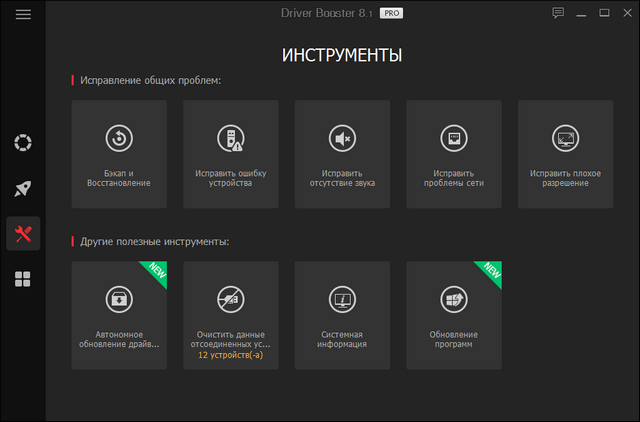Open Исправить плохое разрешение tool

point(565,154)
